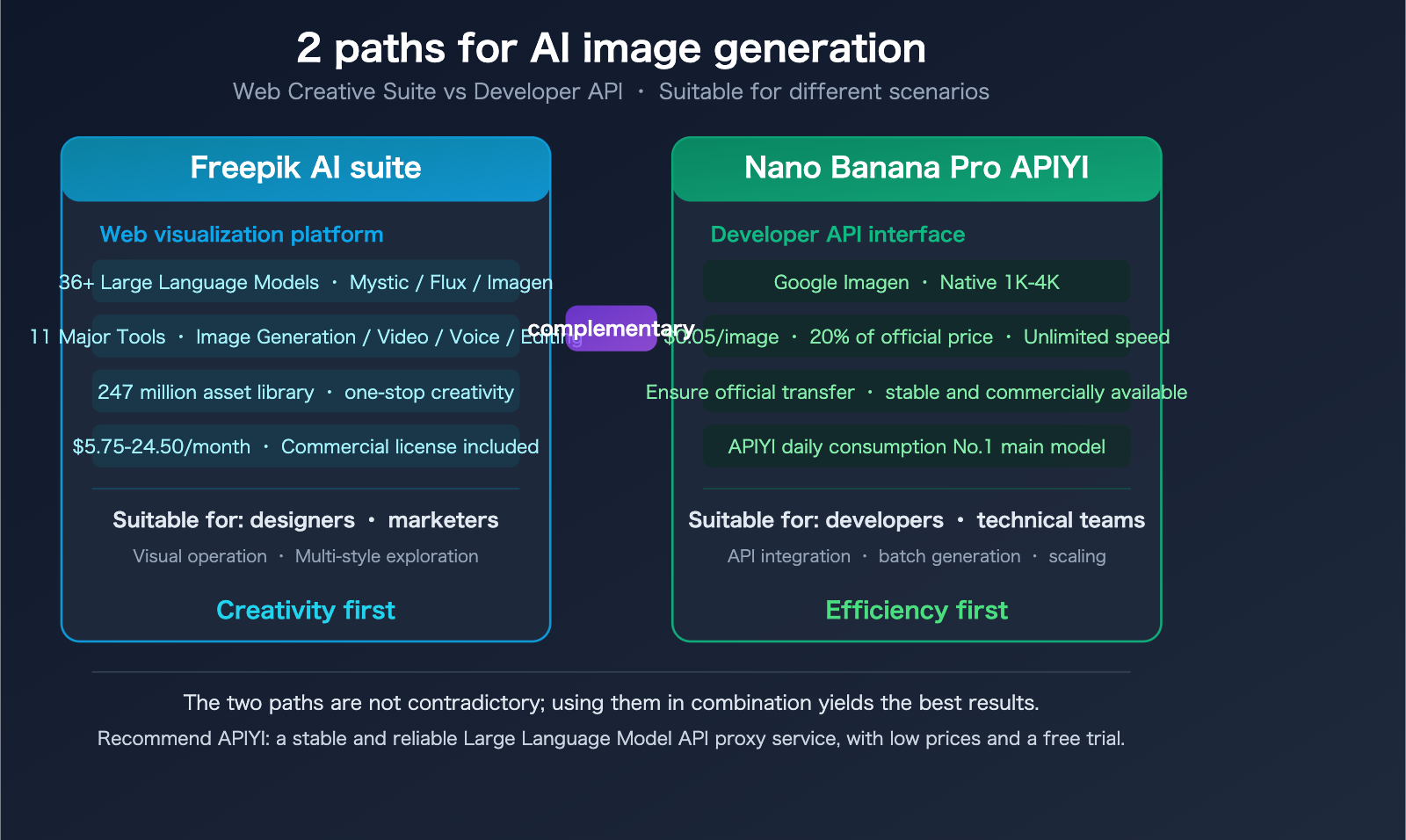Screen dimensions: 1406x840
Task: Open the Developer API interface section
Action: 837,235
